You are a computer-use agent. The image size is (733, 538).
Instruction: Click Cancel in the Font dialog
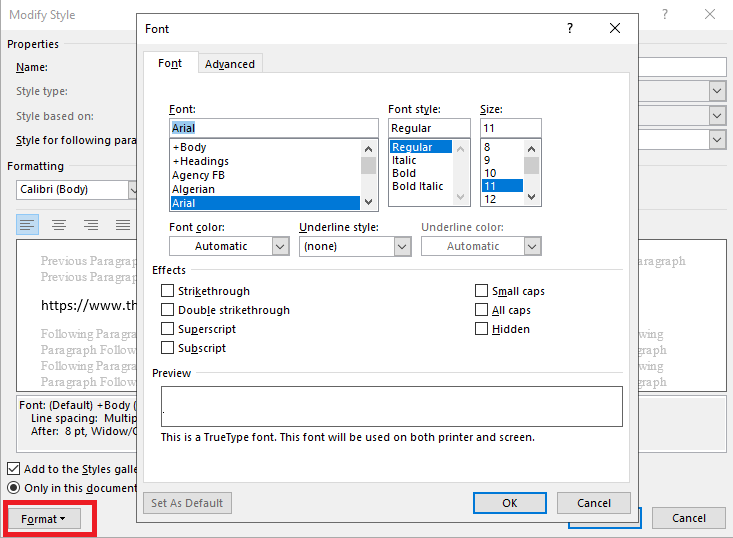coord(593,503)
